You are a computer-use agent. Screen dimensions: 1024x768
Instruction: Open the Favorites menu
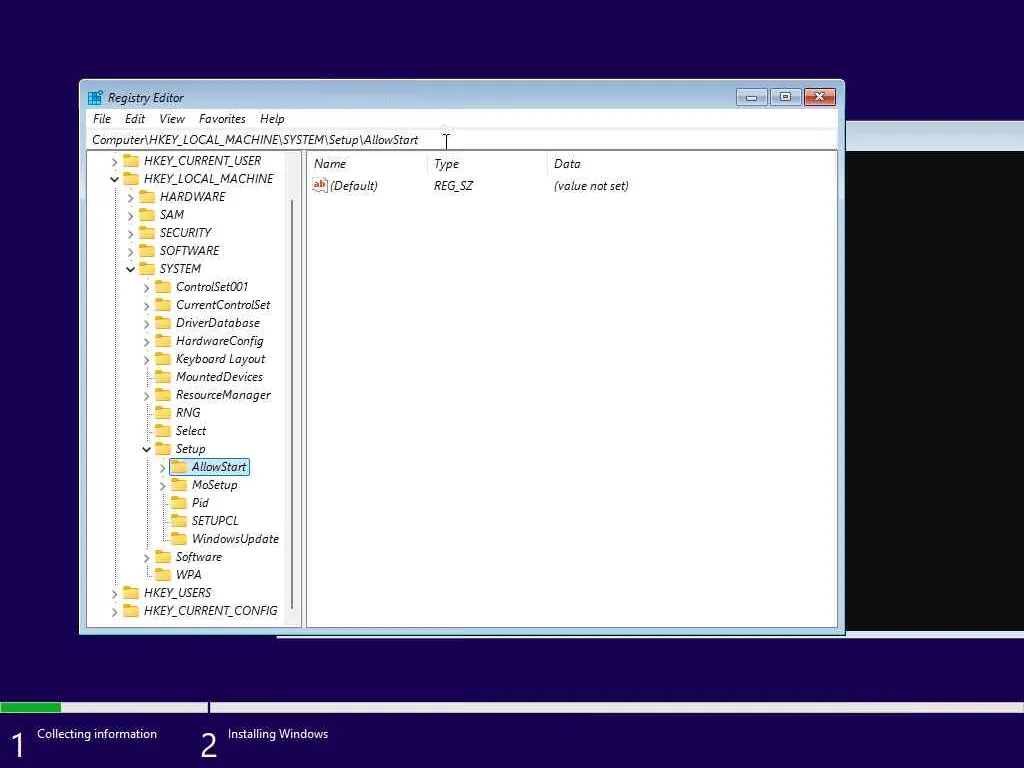point(222,119)
